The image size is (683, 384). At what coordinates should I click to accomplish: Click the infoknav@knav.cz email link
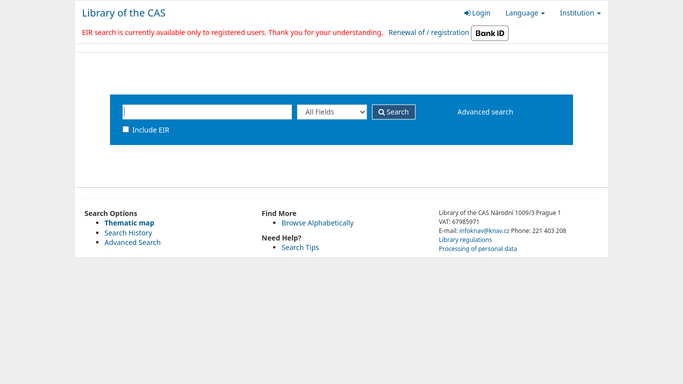click(484, 231)
